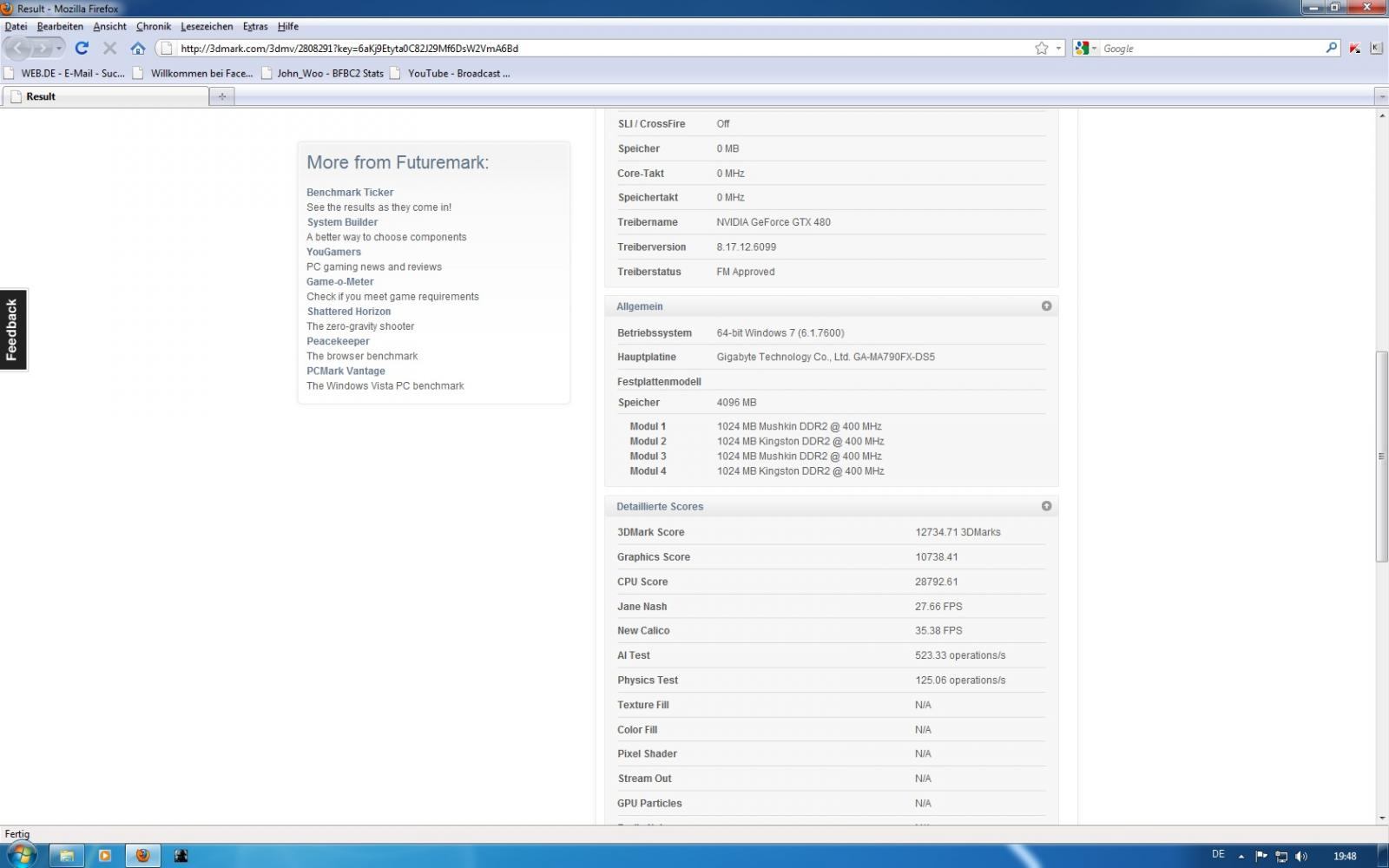Screen dimensions: 1389x868
Task: Open the YouTube Broadcast bookmark
Action: (x=451, y=74)
